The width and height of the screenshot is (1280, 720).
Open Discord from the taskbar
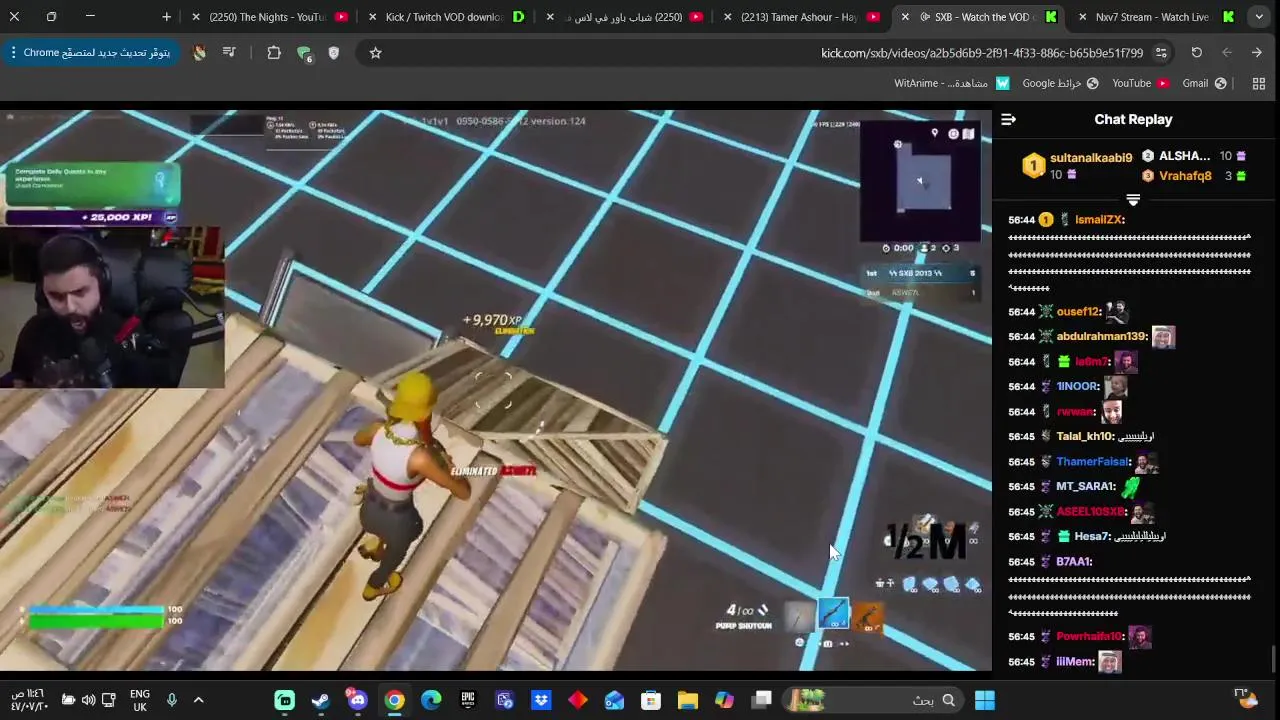[357, 700]
